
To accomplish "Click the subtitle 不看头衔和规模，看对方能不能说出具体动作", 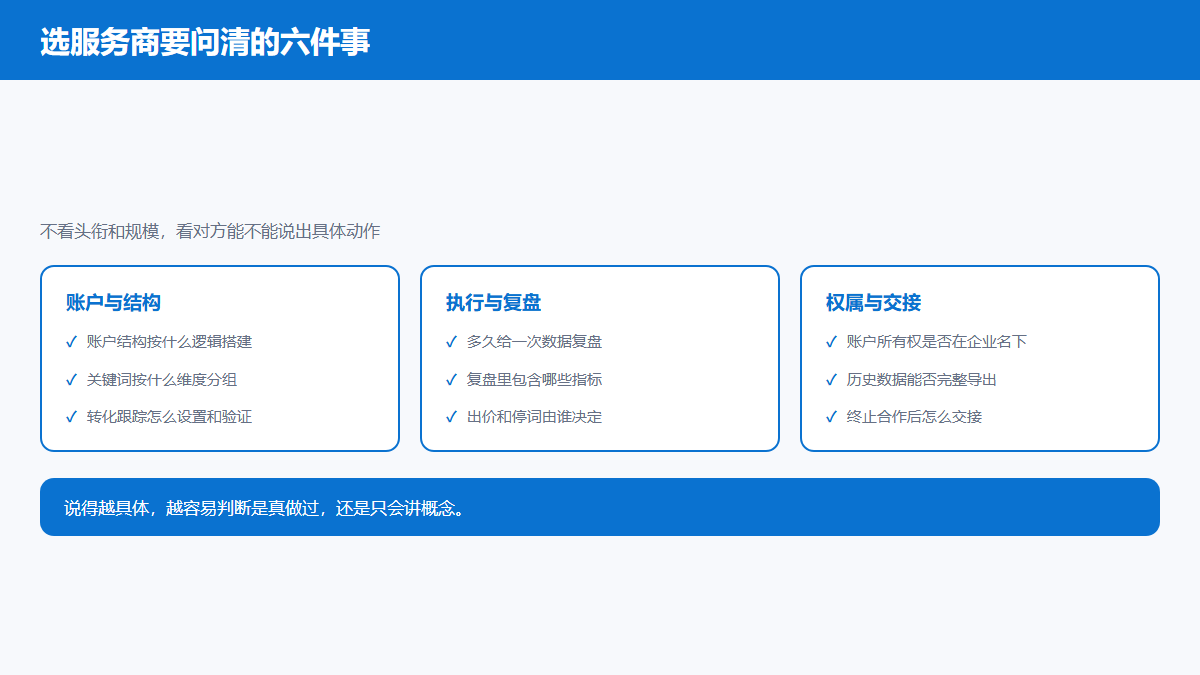I will pyautogui.click(x=210, y=231).
